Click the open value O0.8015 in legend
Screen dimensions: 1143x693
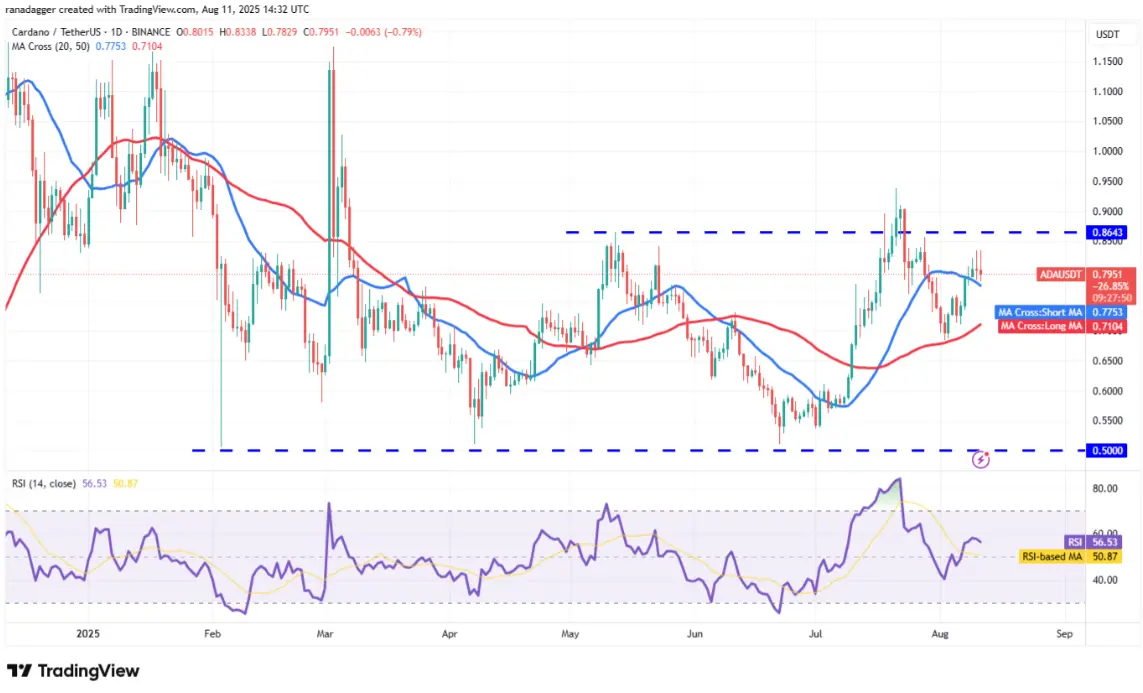click(x=195, y=32)
